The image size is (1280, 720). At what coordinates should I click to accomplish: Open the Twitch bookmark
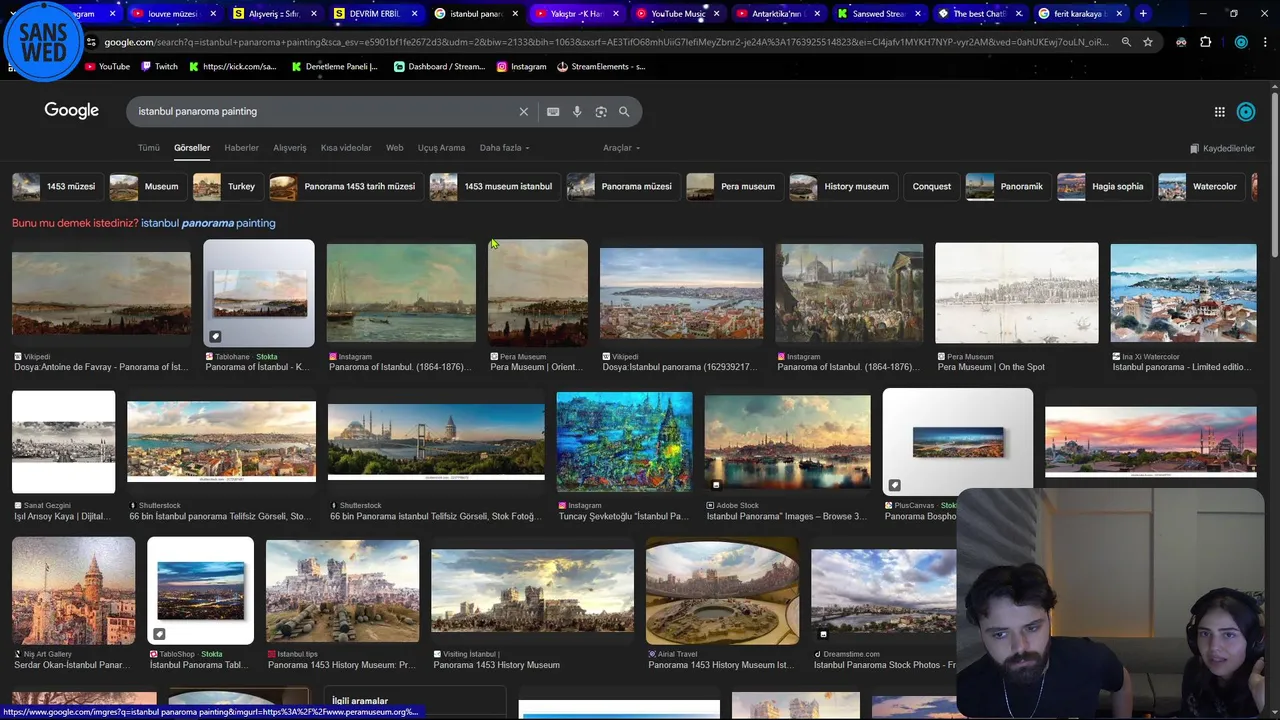(160, 67)
